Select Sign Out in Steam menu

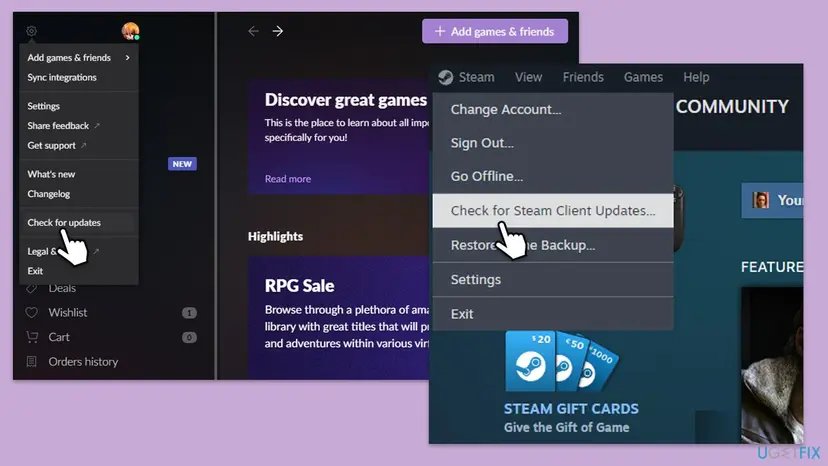tap(553, 143)
